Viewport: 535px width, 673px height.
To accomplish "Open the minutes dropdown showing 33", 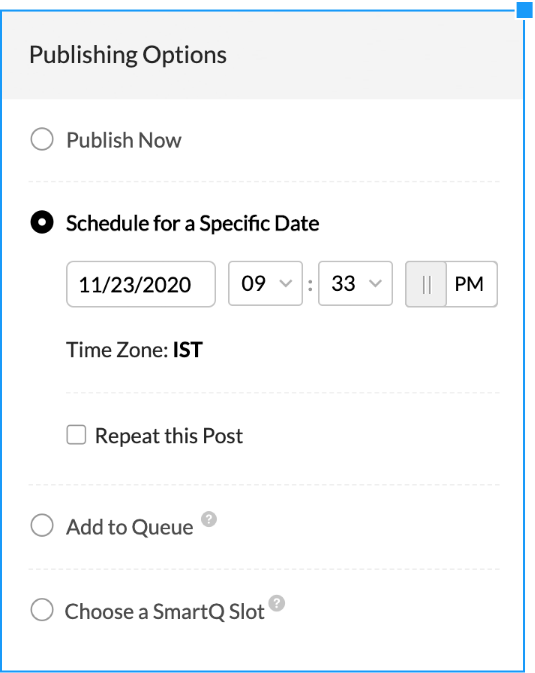I will (x=355, y=283).
